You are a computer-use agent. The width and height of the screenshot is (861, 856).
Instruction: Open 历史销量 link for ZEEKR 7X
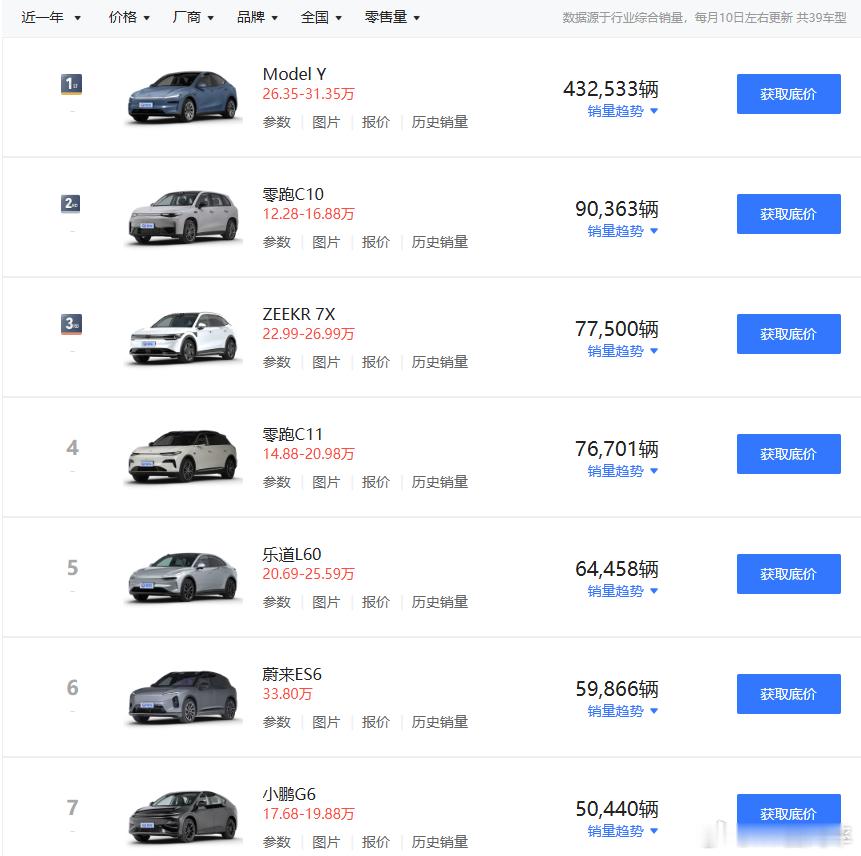440,362
